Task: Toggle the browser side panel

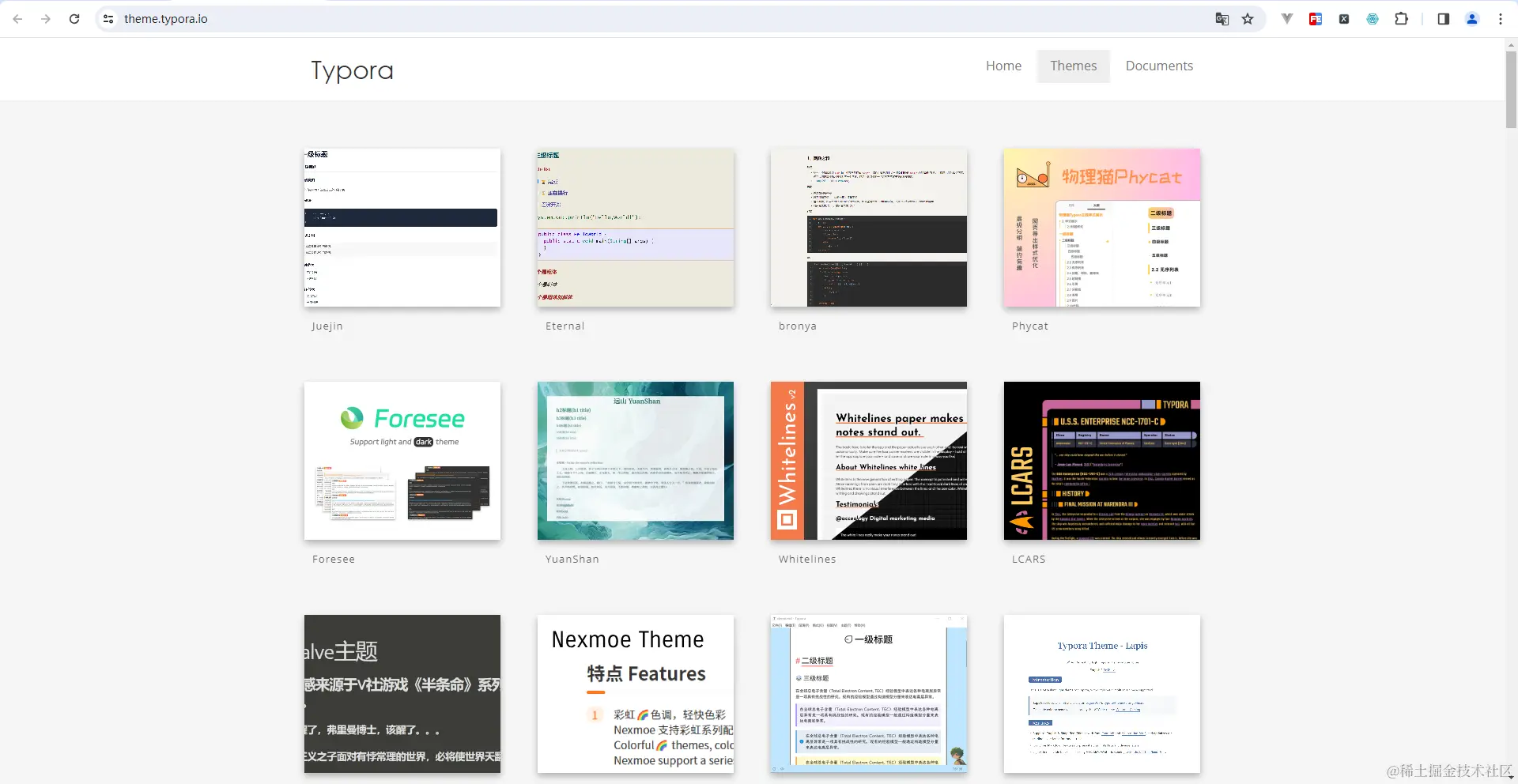Action: pos(1444,19)
